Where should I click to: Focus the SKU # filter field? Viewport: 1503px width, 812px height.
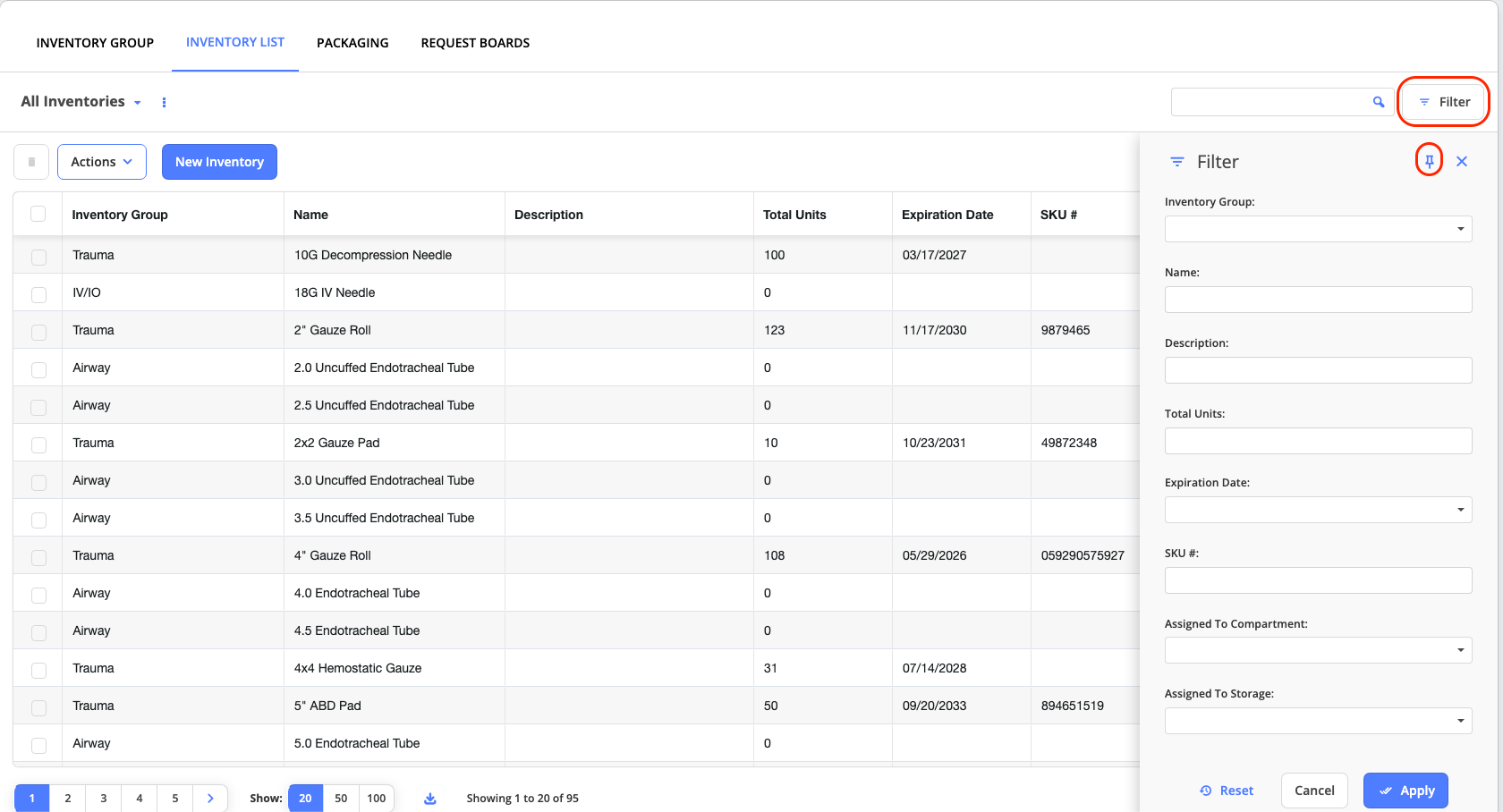(x=1318, y=580)
